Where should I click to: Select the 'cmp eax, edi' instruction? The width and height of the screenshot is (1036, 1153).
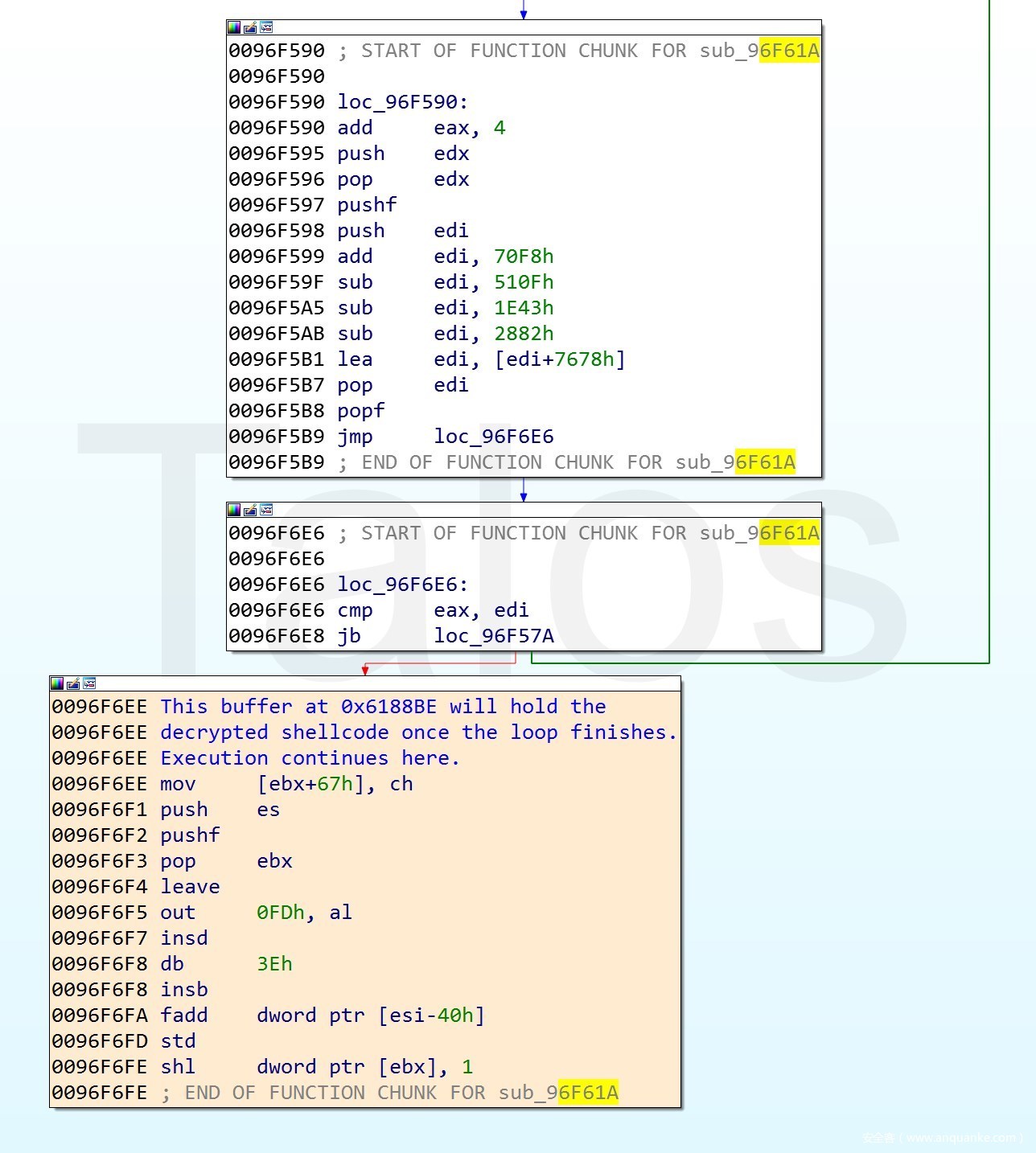point(432,610)
